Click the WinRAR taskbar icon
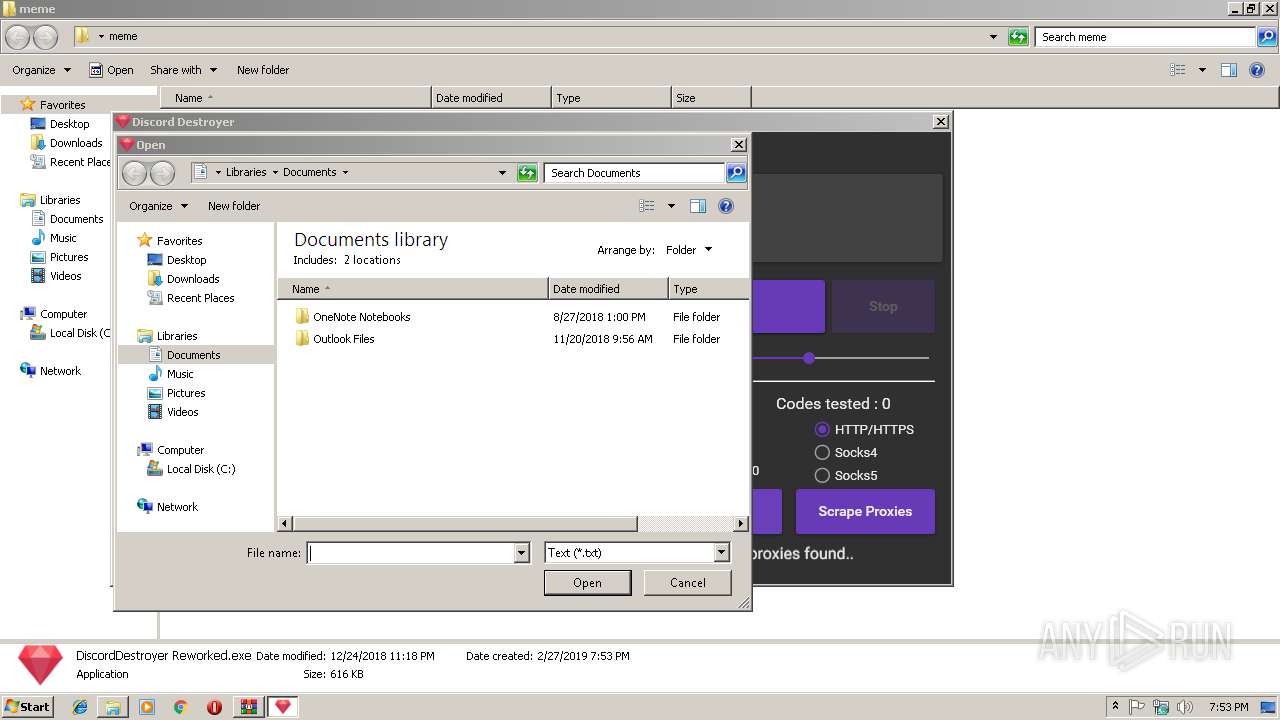1280x720 pixels. click(x=248, y=707)
